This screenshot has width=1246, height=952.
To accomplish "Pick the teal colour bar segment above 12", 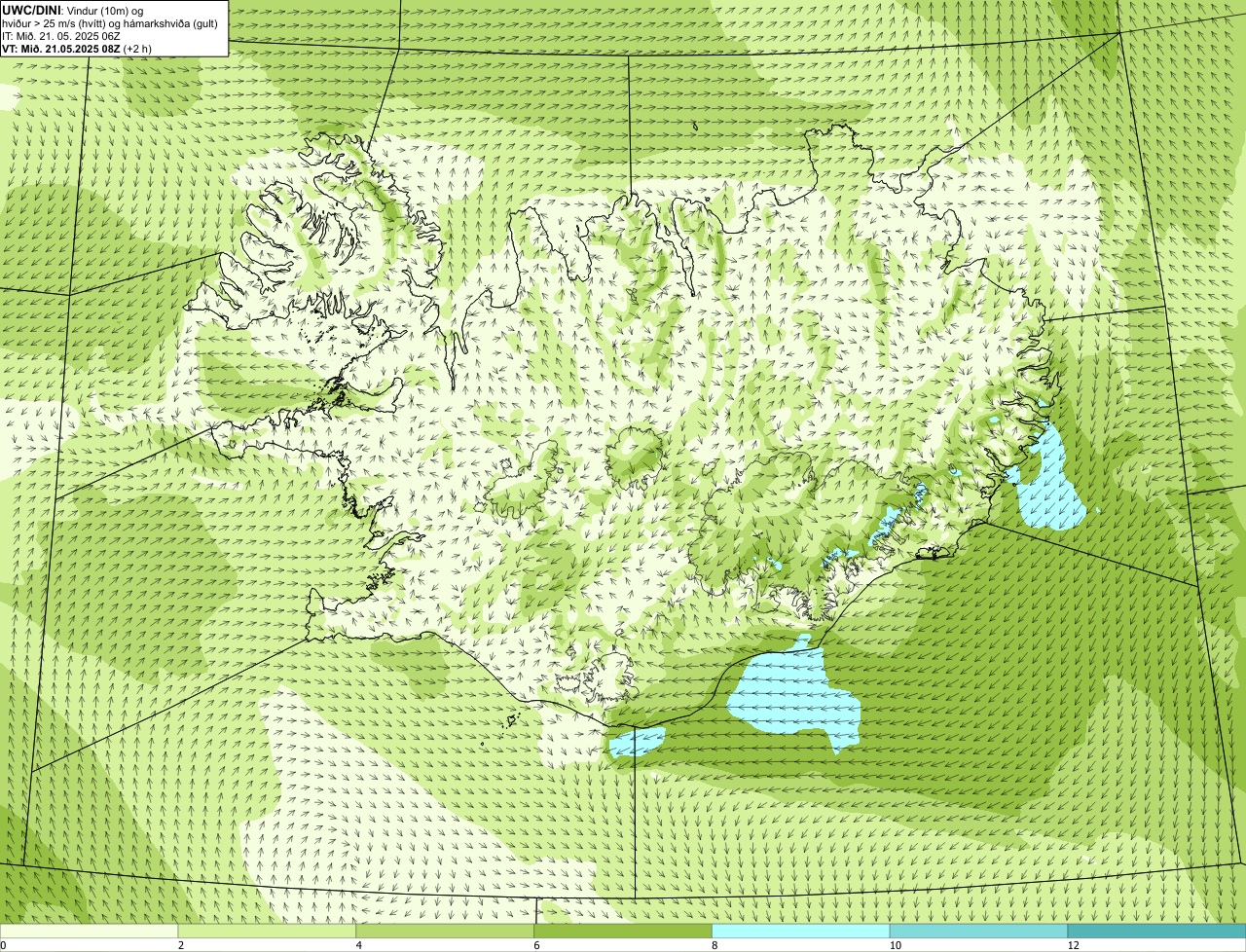I will pos(1156,931).
